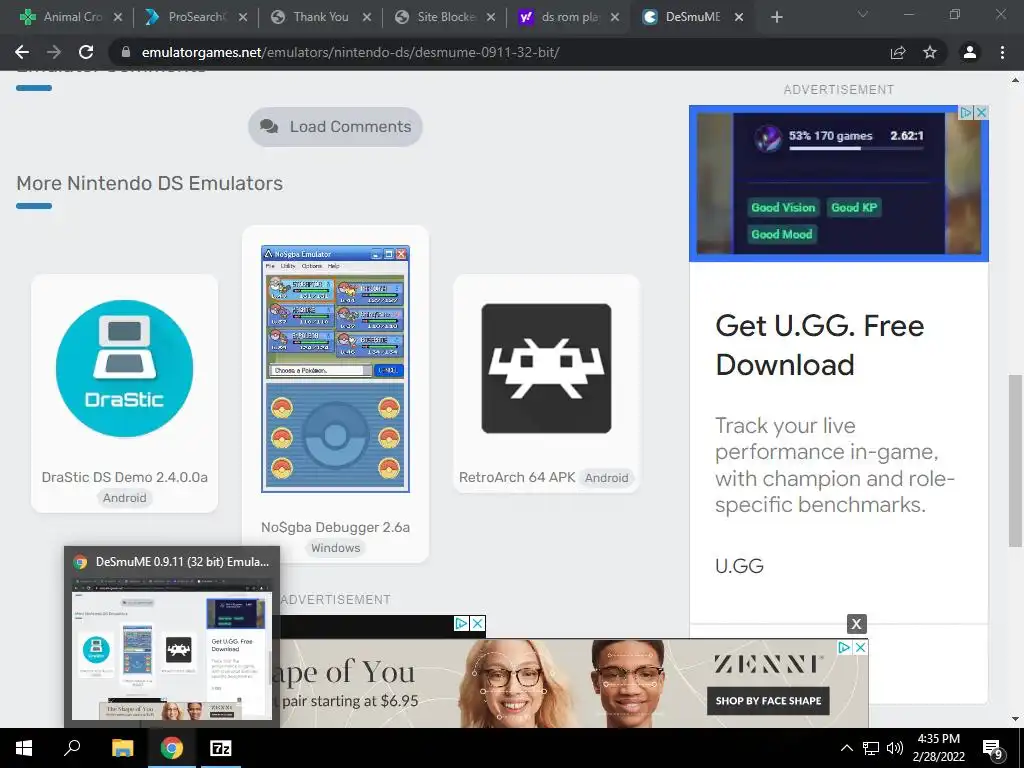Close the U.GG sidebar ad

pyautogui.click(x=981, y=112)
